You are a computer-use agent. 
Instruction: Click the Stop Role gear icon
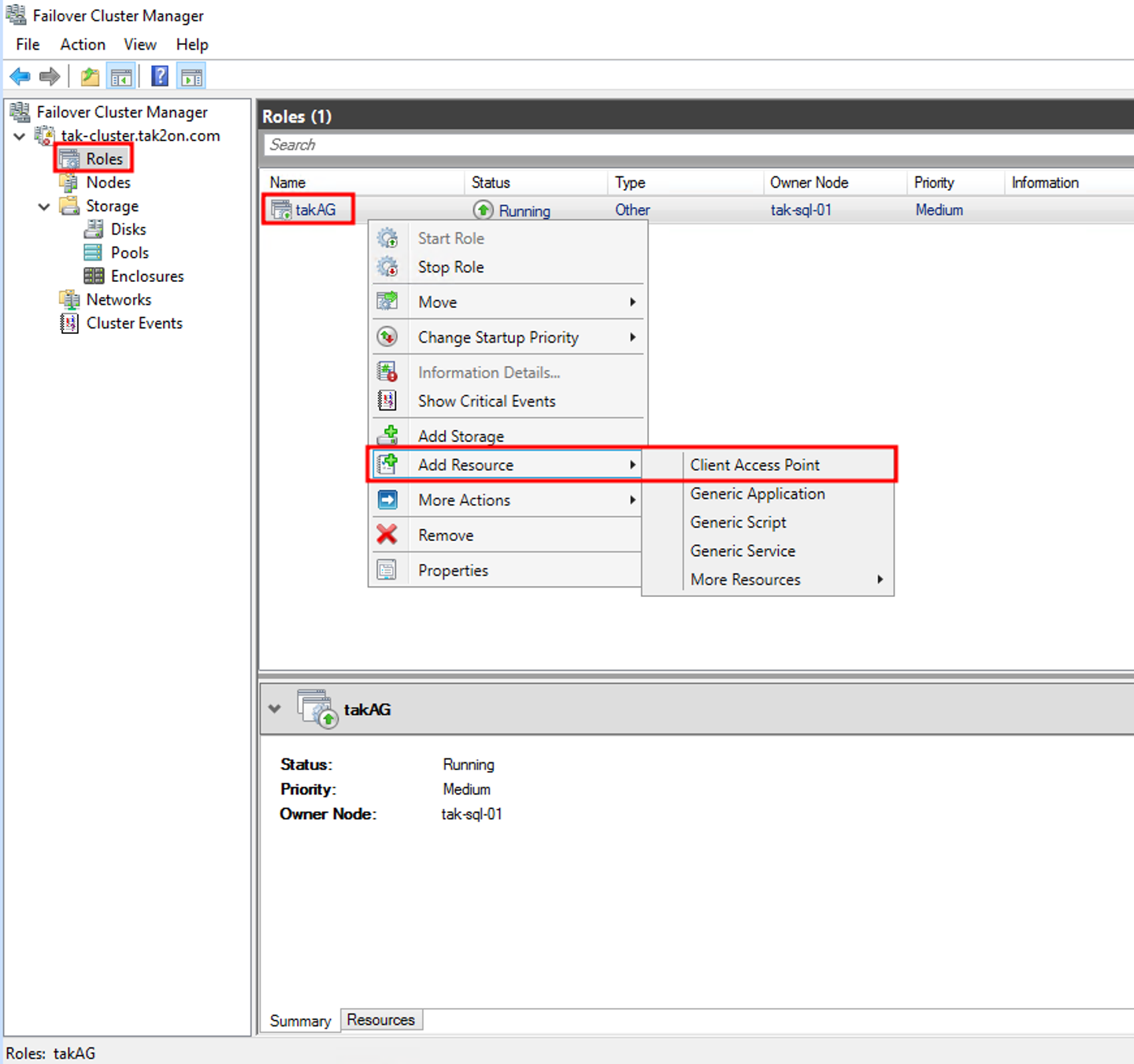(x=387, y=267)
